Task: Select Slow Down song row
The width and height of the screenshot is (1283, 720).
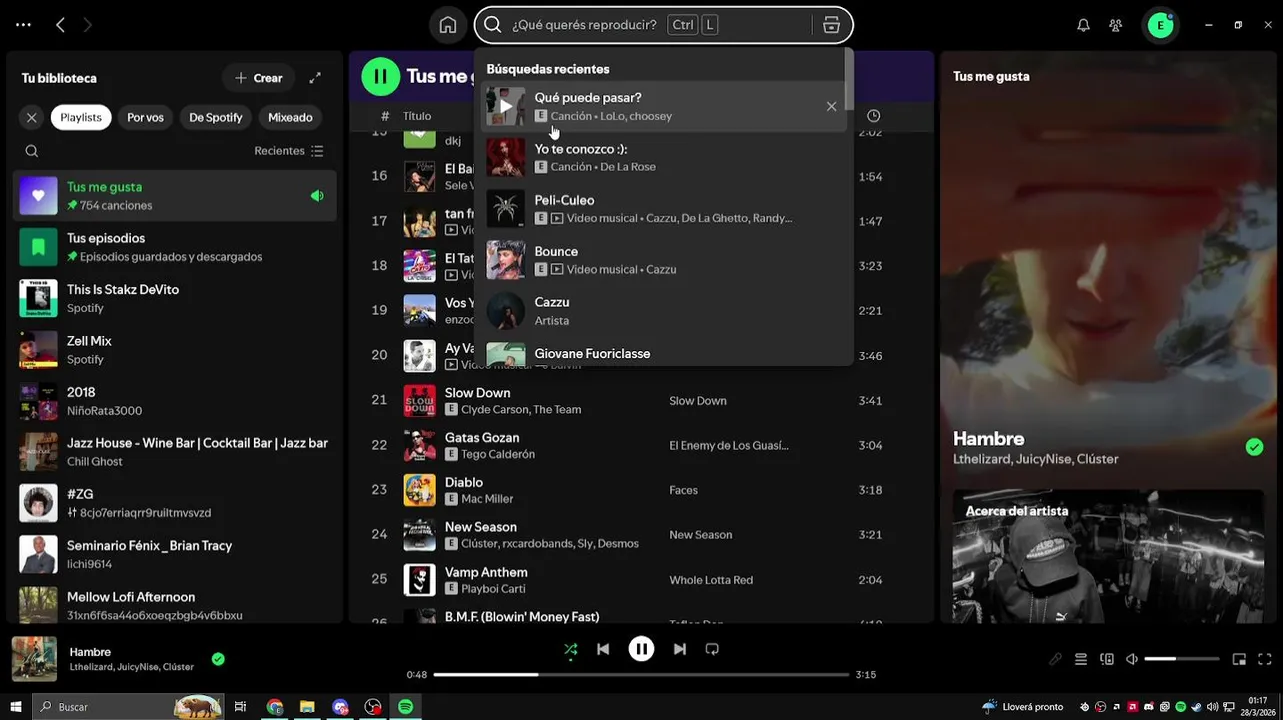Action: [641, 400]
